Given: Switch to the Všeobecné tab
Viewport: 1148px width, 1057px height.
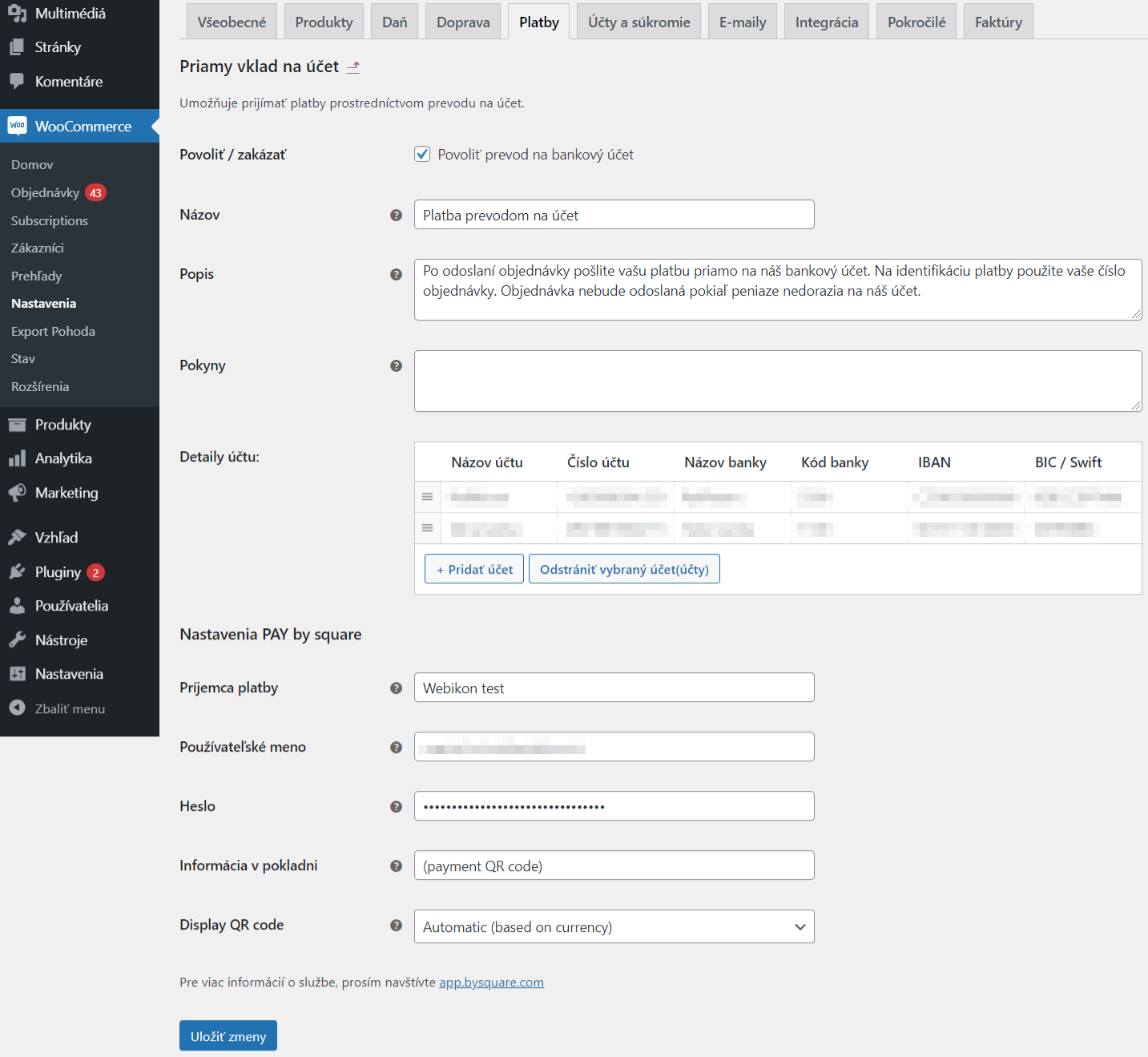Looking at the screenshot, I should tap(232, 22).
